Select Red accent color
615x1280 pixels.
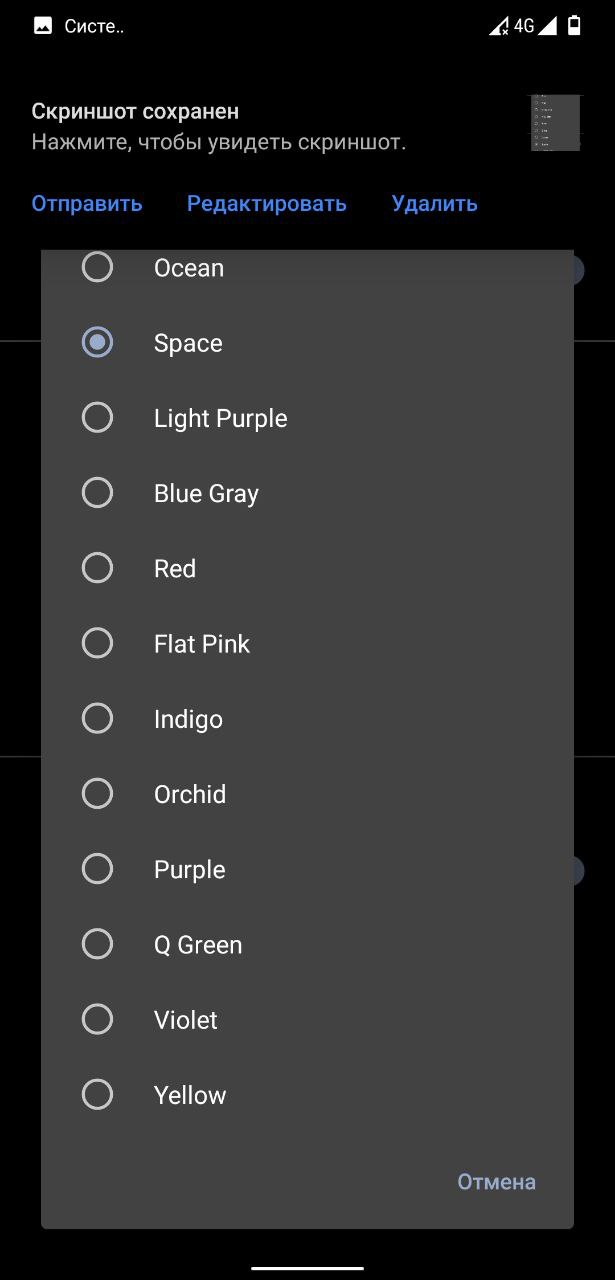[x=97, y=568]
